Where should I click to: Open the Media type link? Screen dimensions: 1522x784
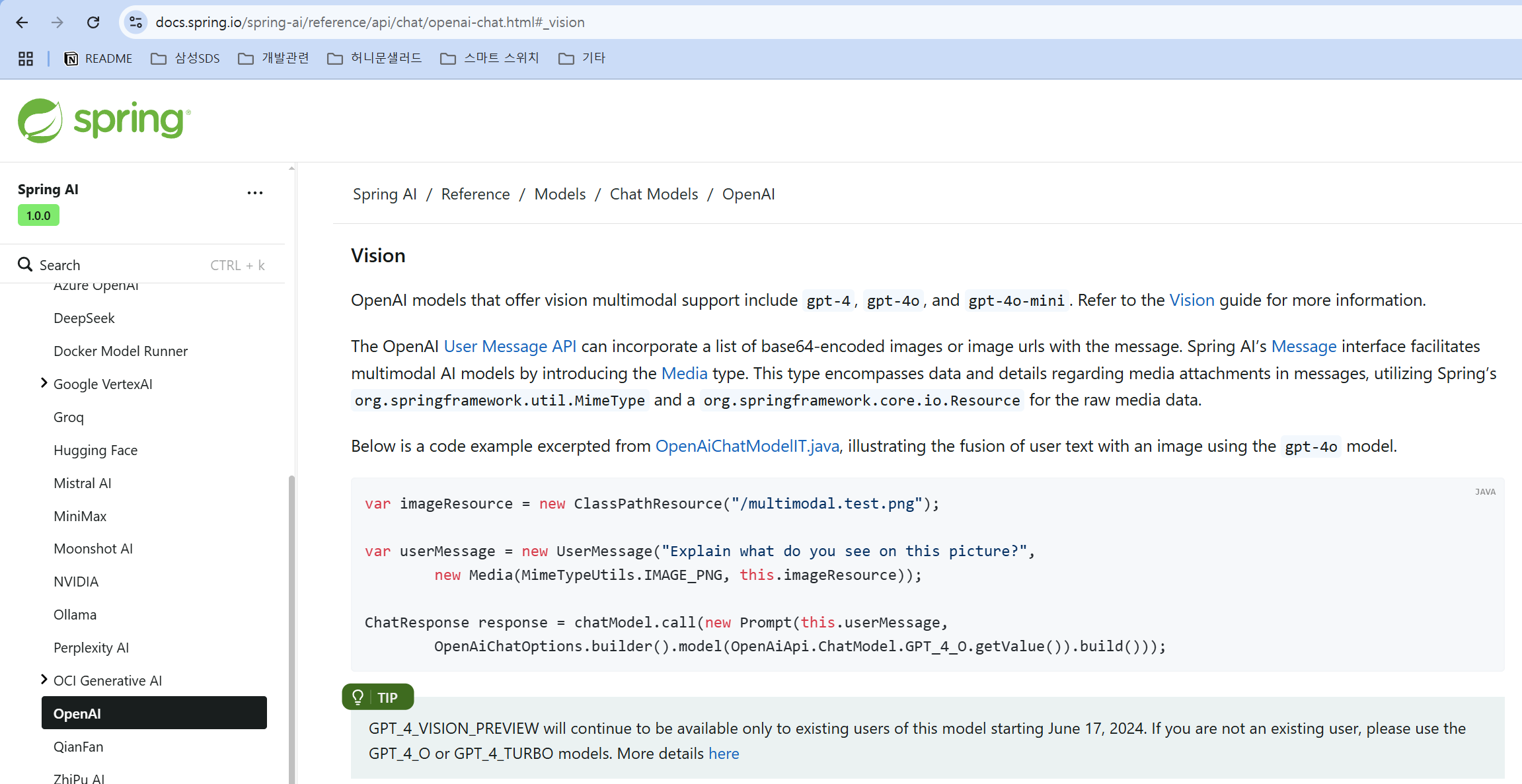click(x=685, y=373)
